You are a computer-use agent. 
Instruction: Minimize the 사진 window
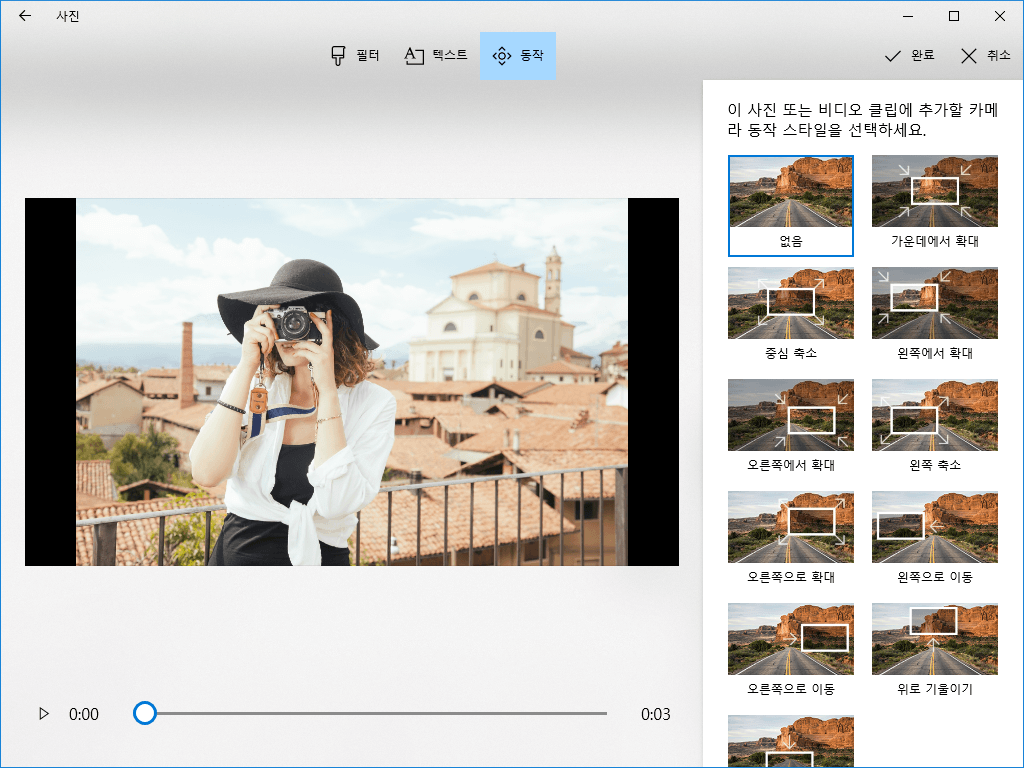click(908, 16)
